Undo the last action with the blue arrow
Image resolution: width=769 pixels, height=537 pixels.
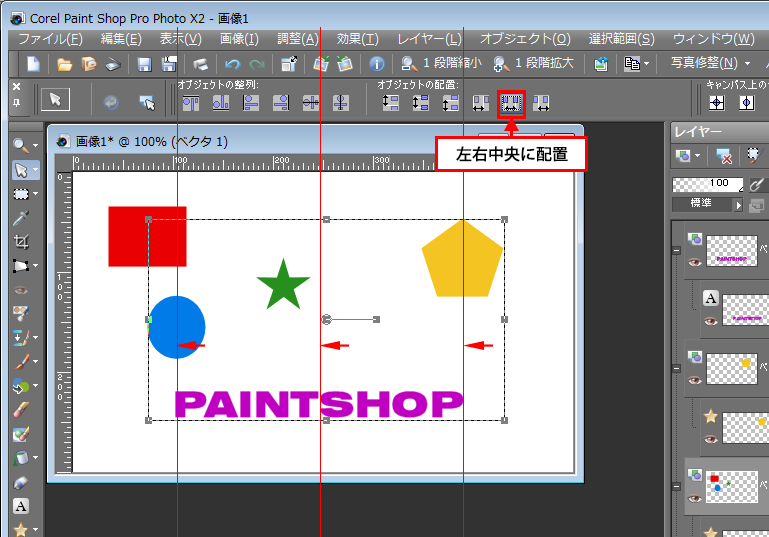tap(232, 64)
